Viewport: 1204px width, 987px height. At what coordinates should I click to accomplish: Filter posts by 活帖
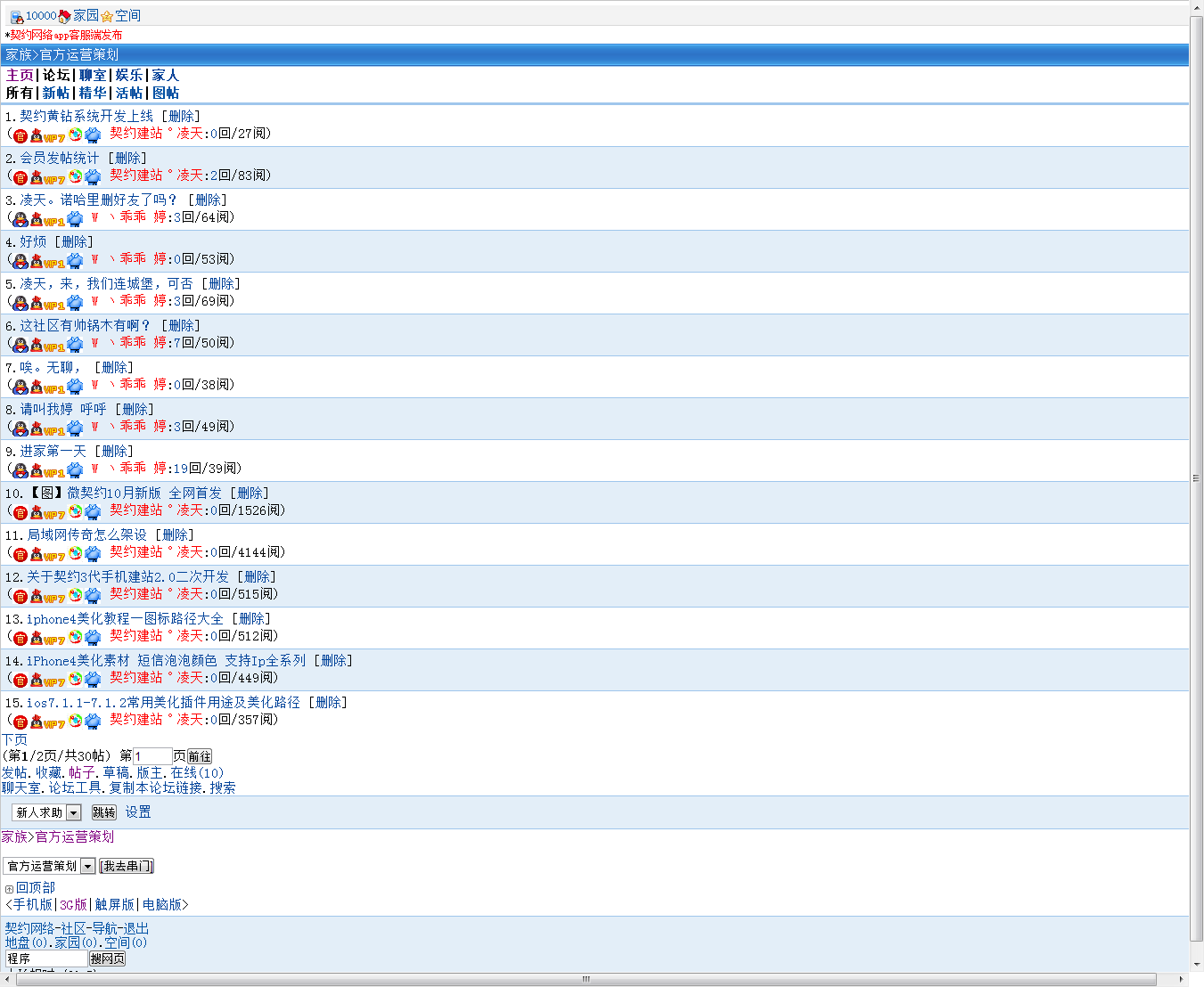129,93
